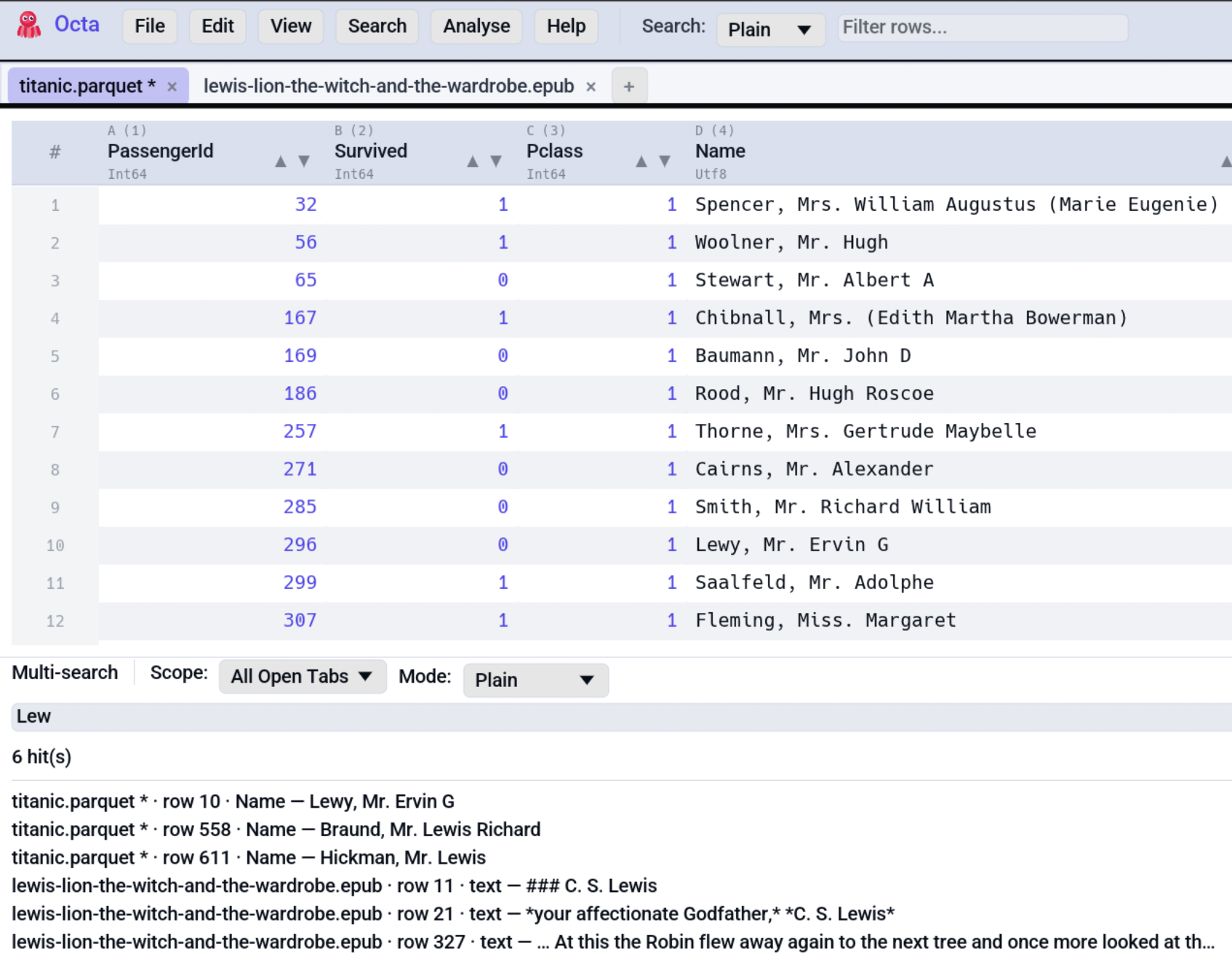Focus the Filter rows input field

coord(983,28)
